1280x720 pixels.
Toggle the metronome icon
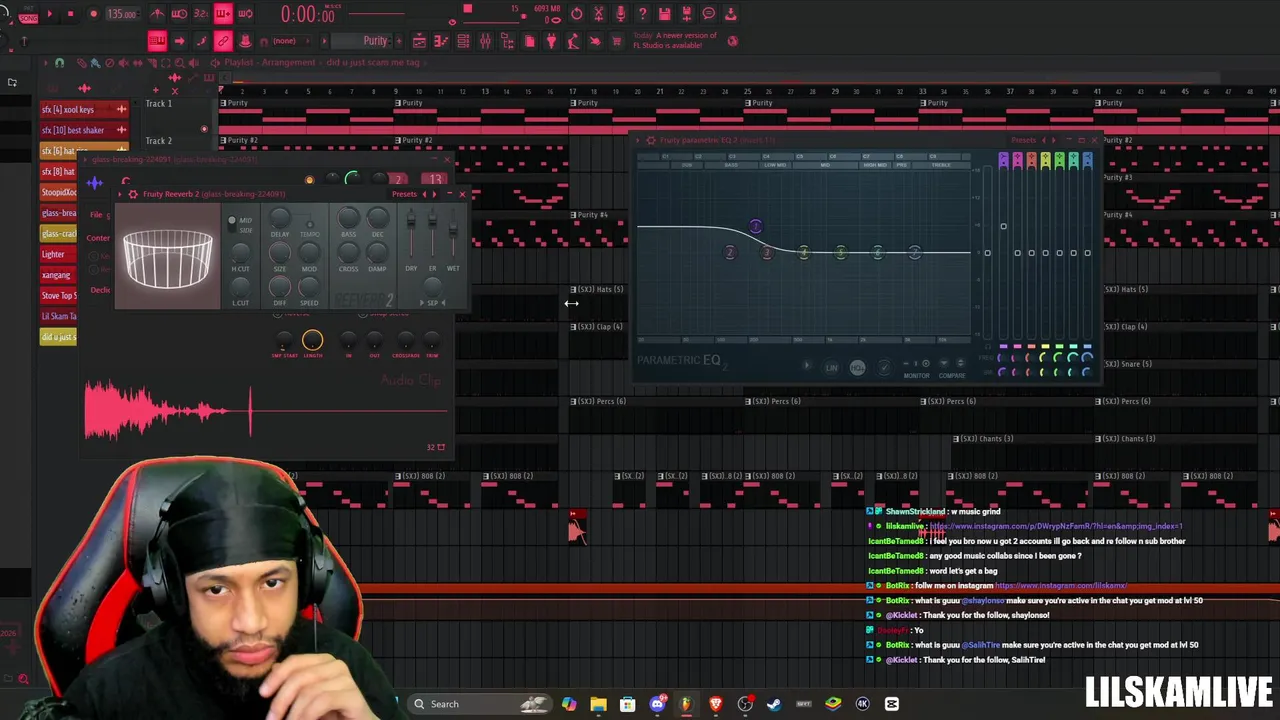click(x=157, y=14)
